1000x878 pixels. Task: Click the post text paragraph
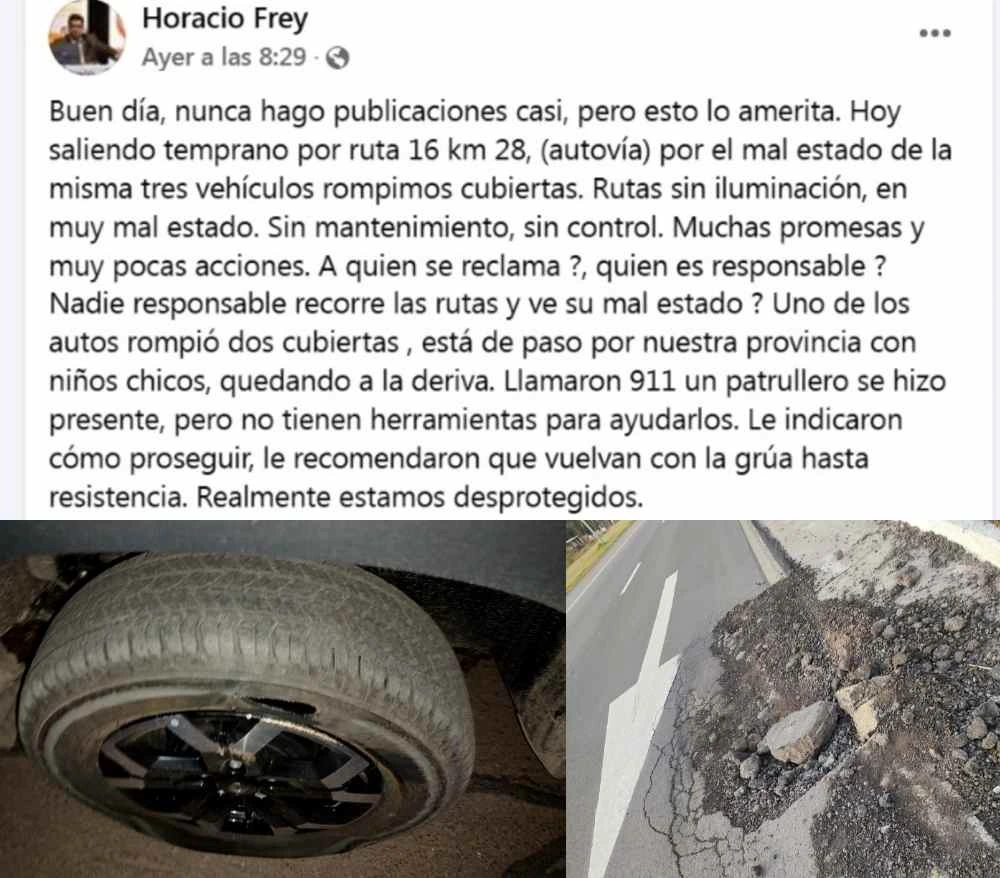point(500,304)
